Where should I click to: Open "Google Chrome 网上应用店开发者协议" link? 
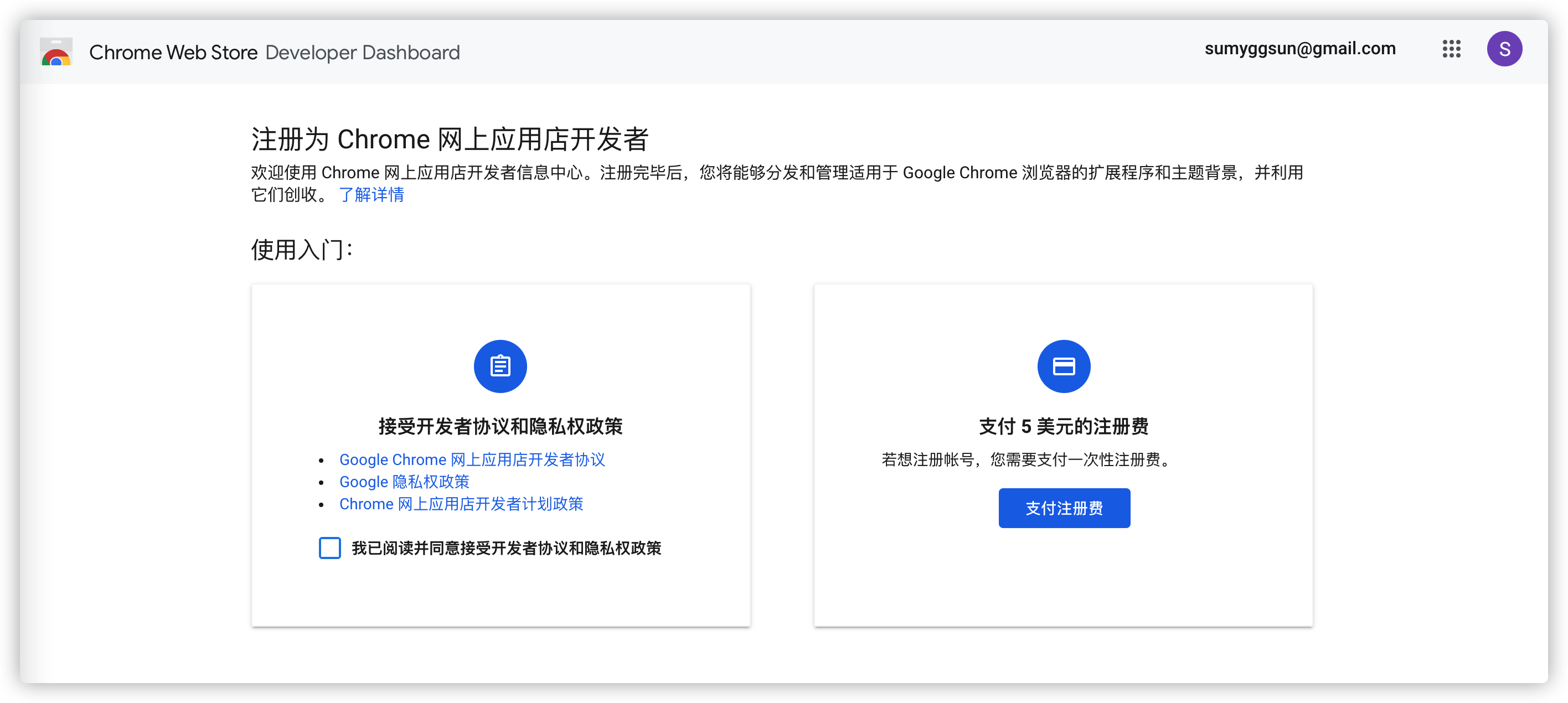pos(472,459)
